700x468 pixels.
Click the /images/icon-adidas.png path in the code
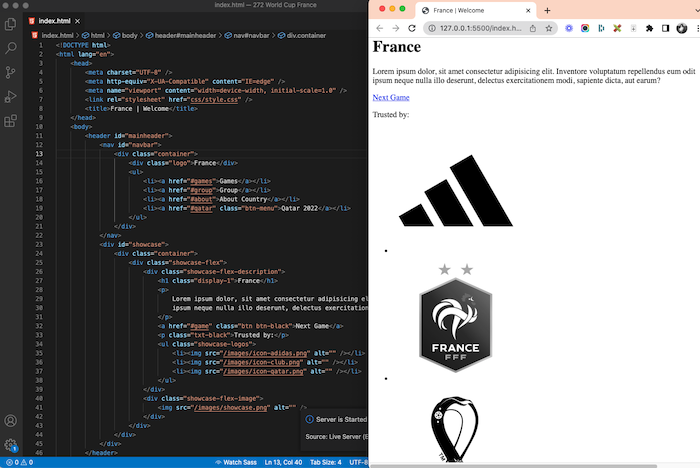[266, 353]
